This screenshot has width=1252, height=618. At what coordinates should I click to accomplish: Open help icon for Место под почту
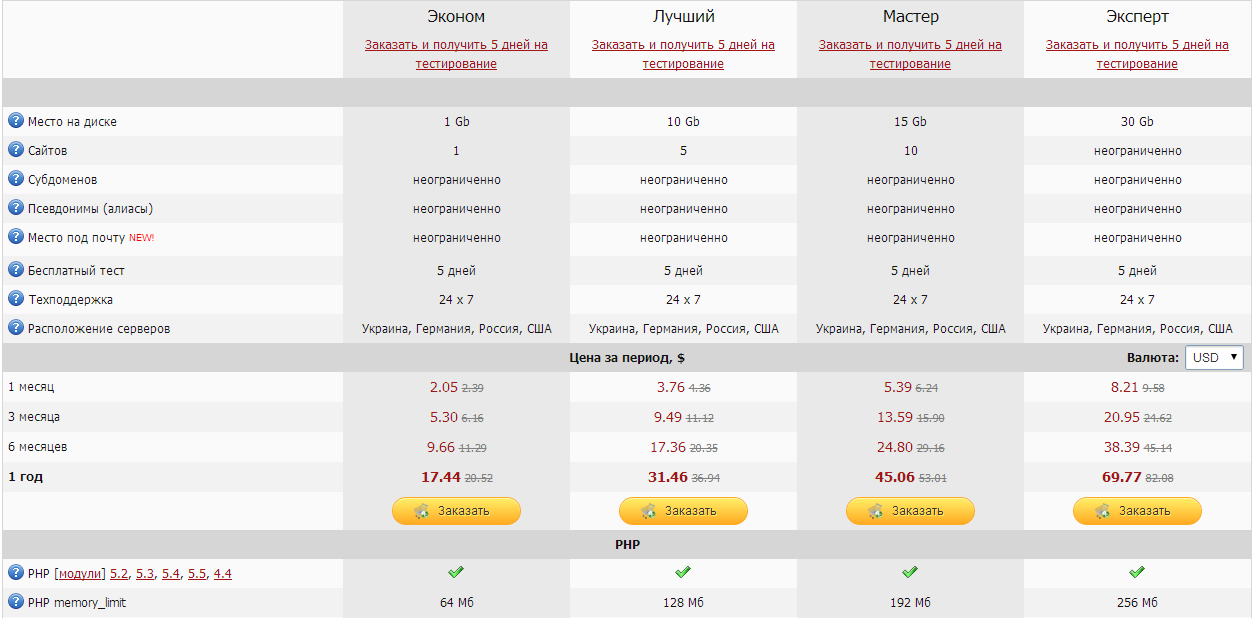(16, 237)
